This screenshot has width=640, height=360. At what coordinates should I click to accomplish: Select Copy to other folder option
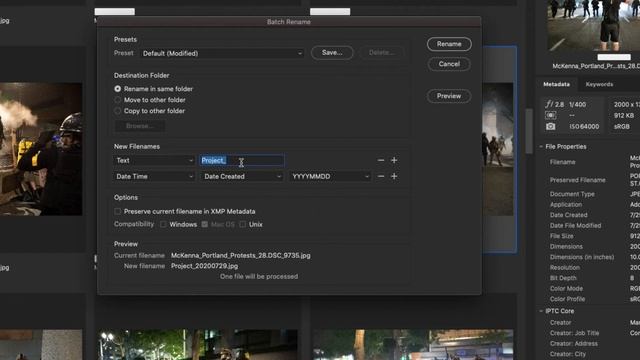tap(118, 111)
